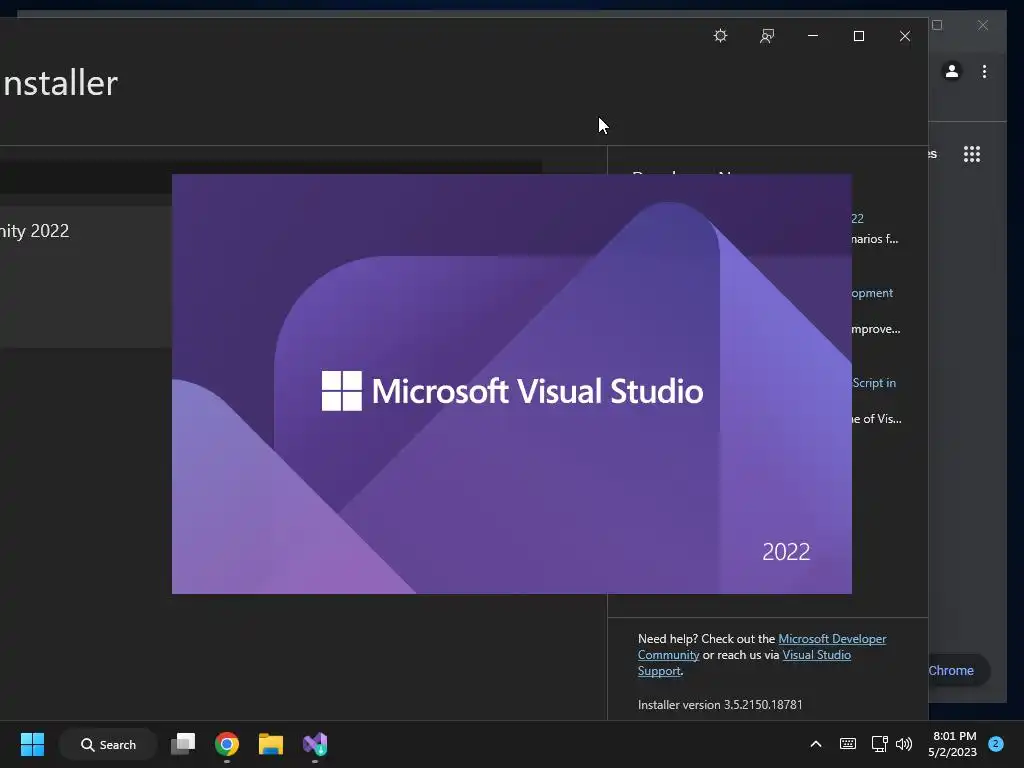Click the partial link ending in 'opment'

click(x=872, y=293)
